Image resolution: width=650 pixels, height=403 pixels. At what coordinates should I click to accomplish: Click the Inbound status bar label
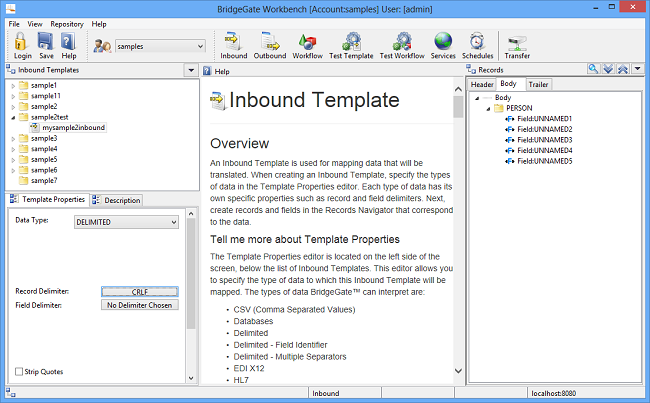(326, 393)
